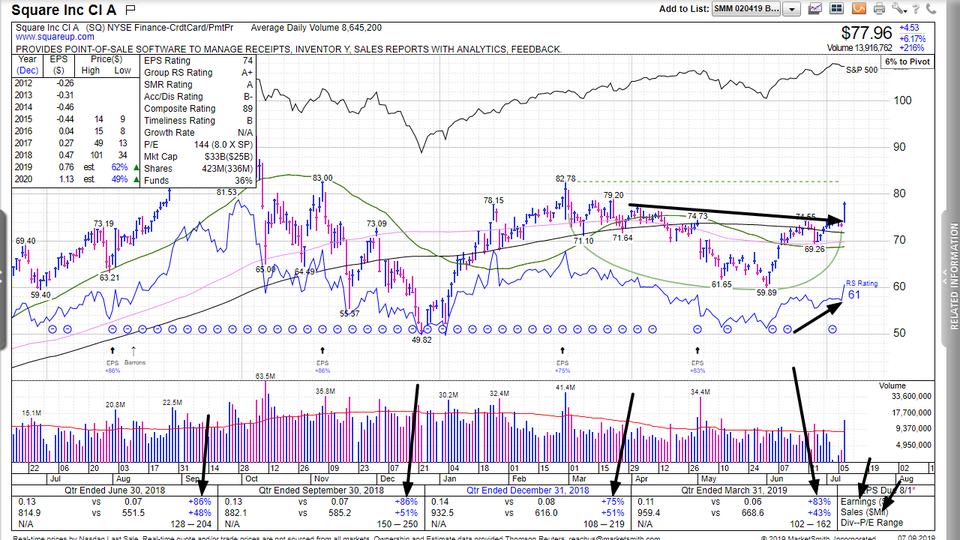Viewport: 960px width, 540px height.
Task: Click the Qtr Ended December 31, 2018 header
Action: pos(528,490)
